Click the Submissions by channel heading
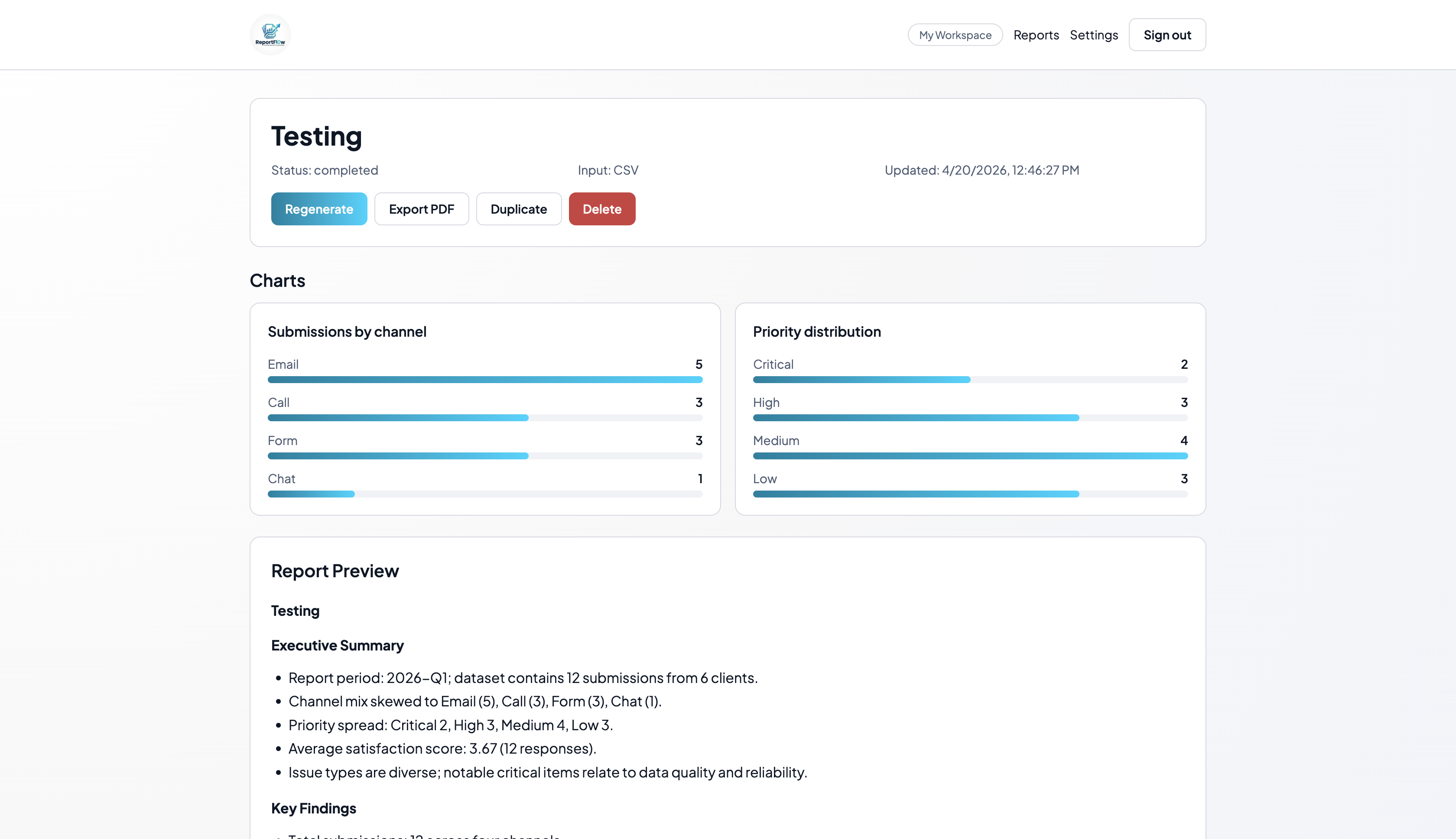Image resolution: width=1456 pixels, height=839 pixels. click(x=347, y=332)
